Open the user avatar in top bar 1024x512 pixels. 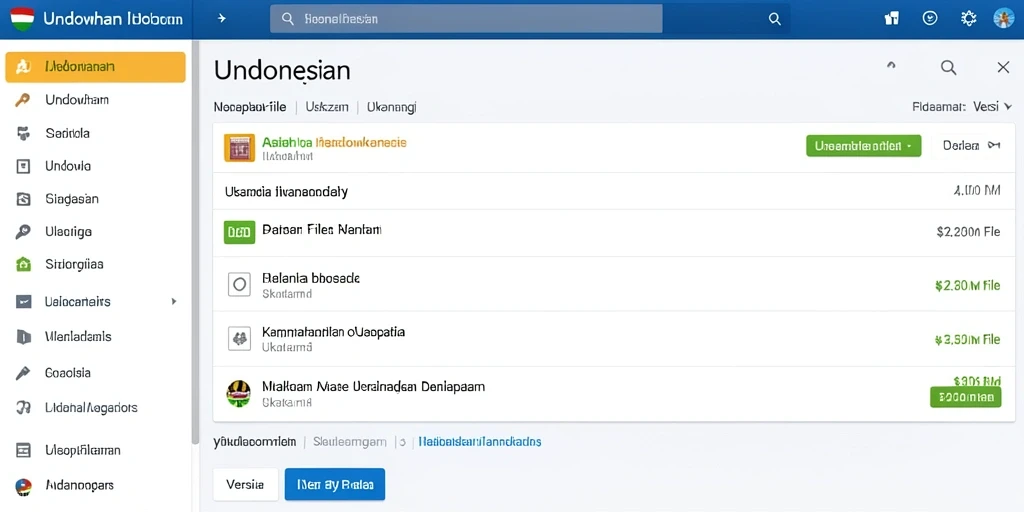click(x=1003, y=18)
